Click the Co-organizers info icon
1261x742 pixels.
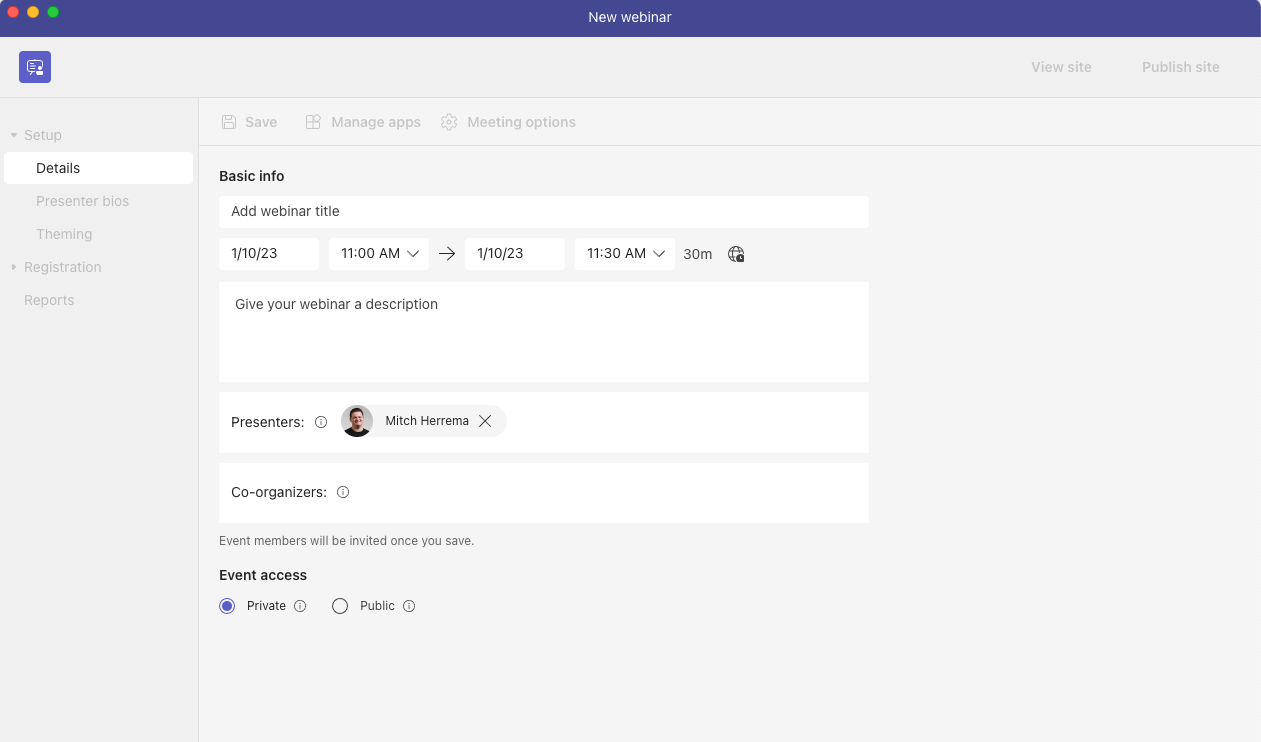tap(343, 492)
